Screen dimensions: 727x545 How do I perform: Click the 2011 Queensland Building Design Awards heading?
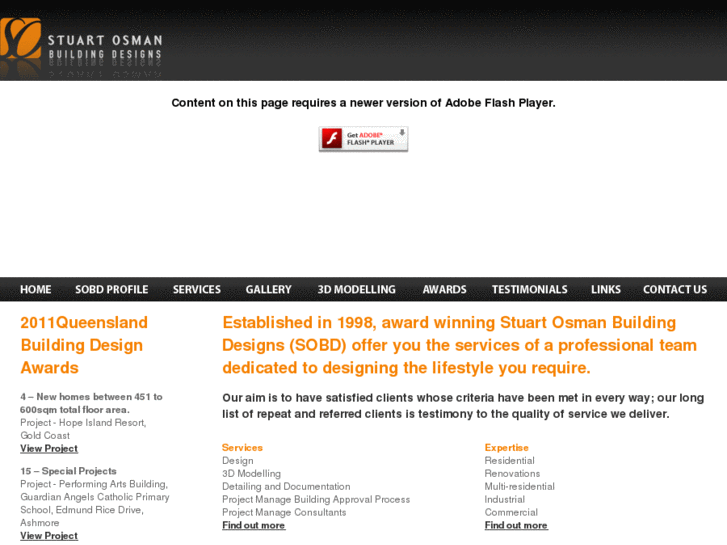pyautogui.click(x=84, y=345)
